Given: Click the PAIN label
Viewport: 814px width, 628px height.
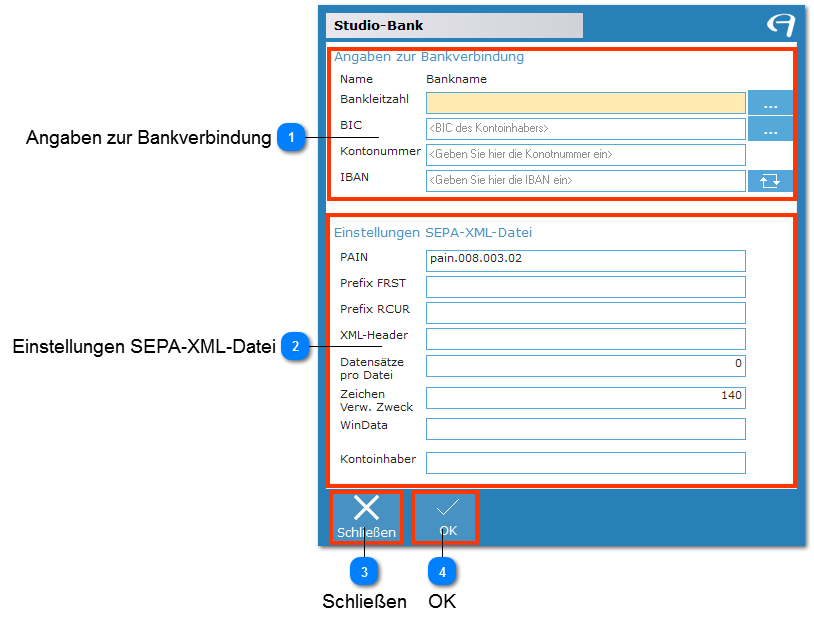Looking at the screenshot, I should 354,257.
